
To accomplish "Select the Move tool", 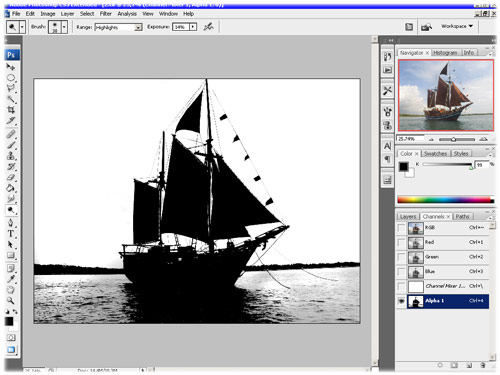I will point(11,67).
